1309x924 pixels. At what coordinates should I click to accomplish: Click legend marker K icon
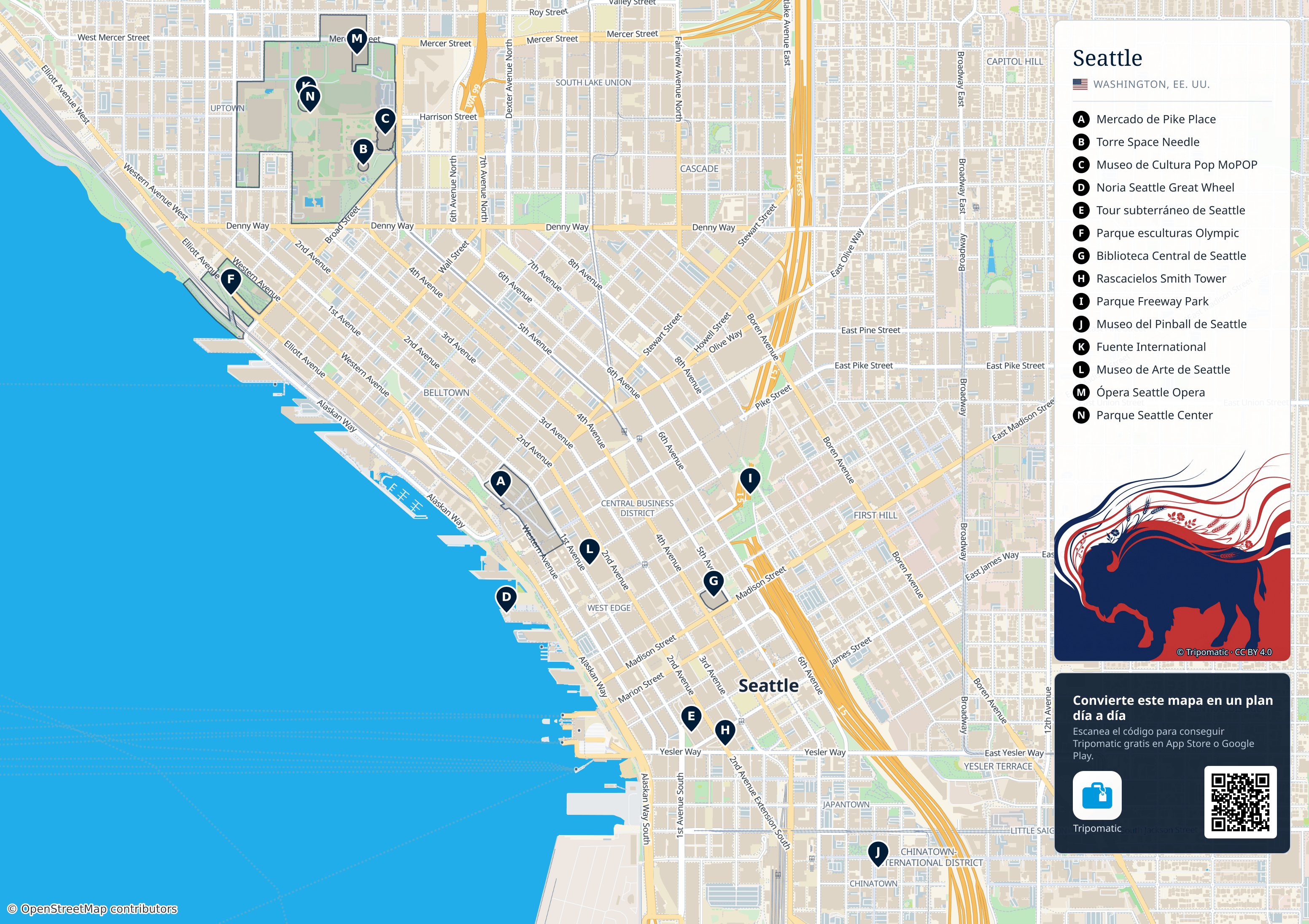pyautogui.click(x=1081, y=347)
